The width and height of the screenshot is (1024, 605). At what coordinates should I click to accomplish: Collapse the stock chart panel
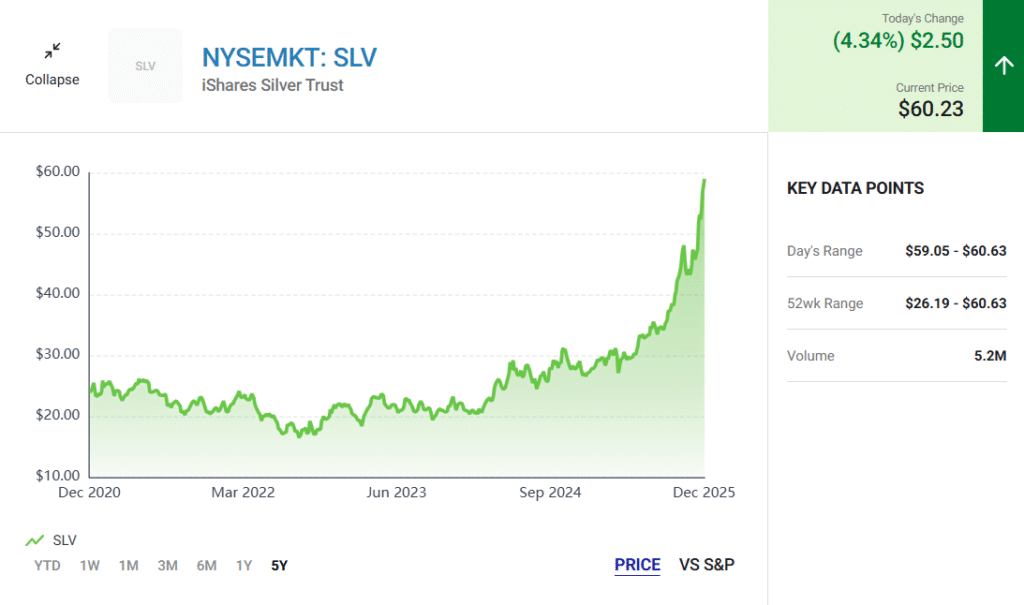pyautogui.click(x=52, y=79)
